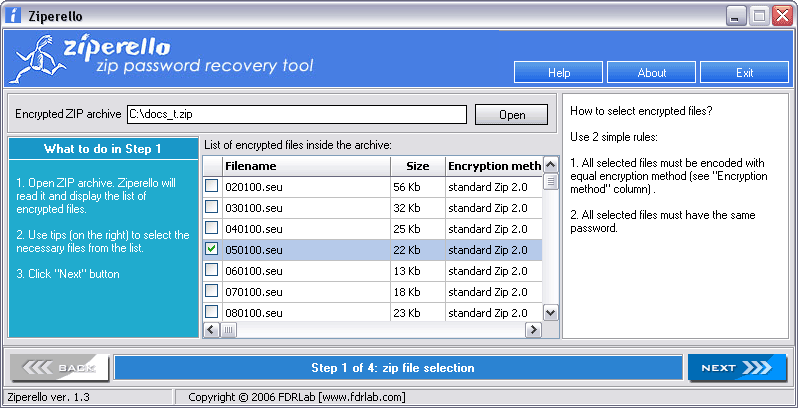Uncheck the 050100.seu file checkbox
This screenshot has width=798, height=408.
[211, 249]
